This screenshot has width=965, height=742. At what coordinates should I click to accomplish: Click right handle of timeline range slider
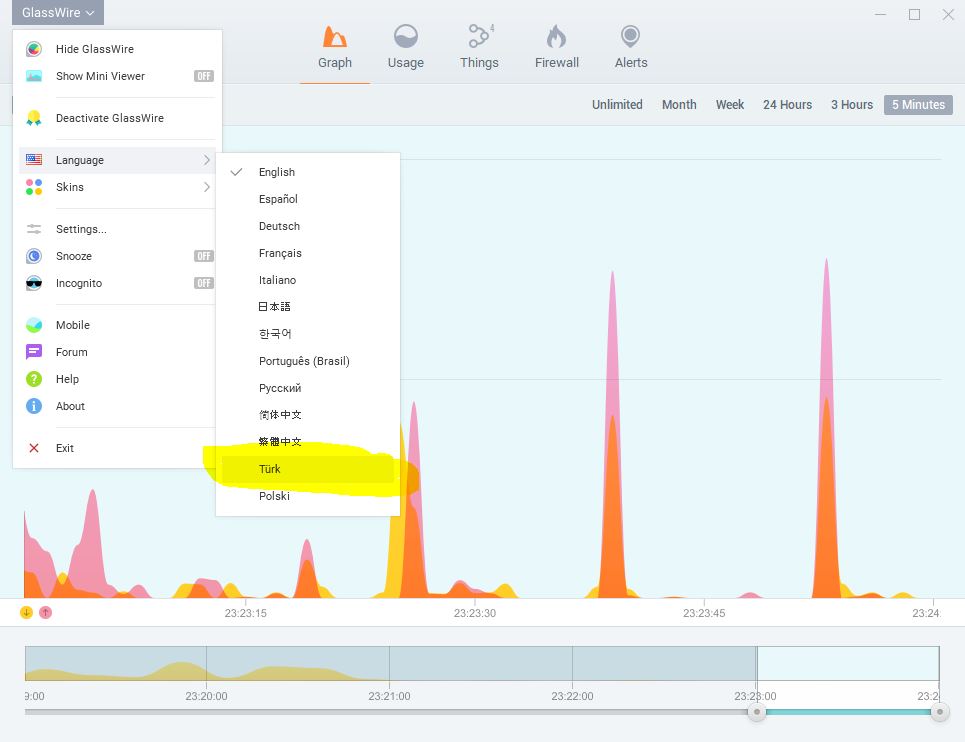939,712
